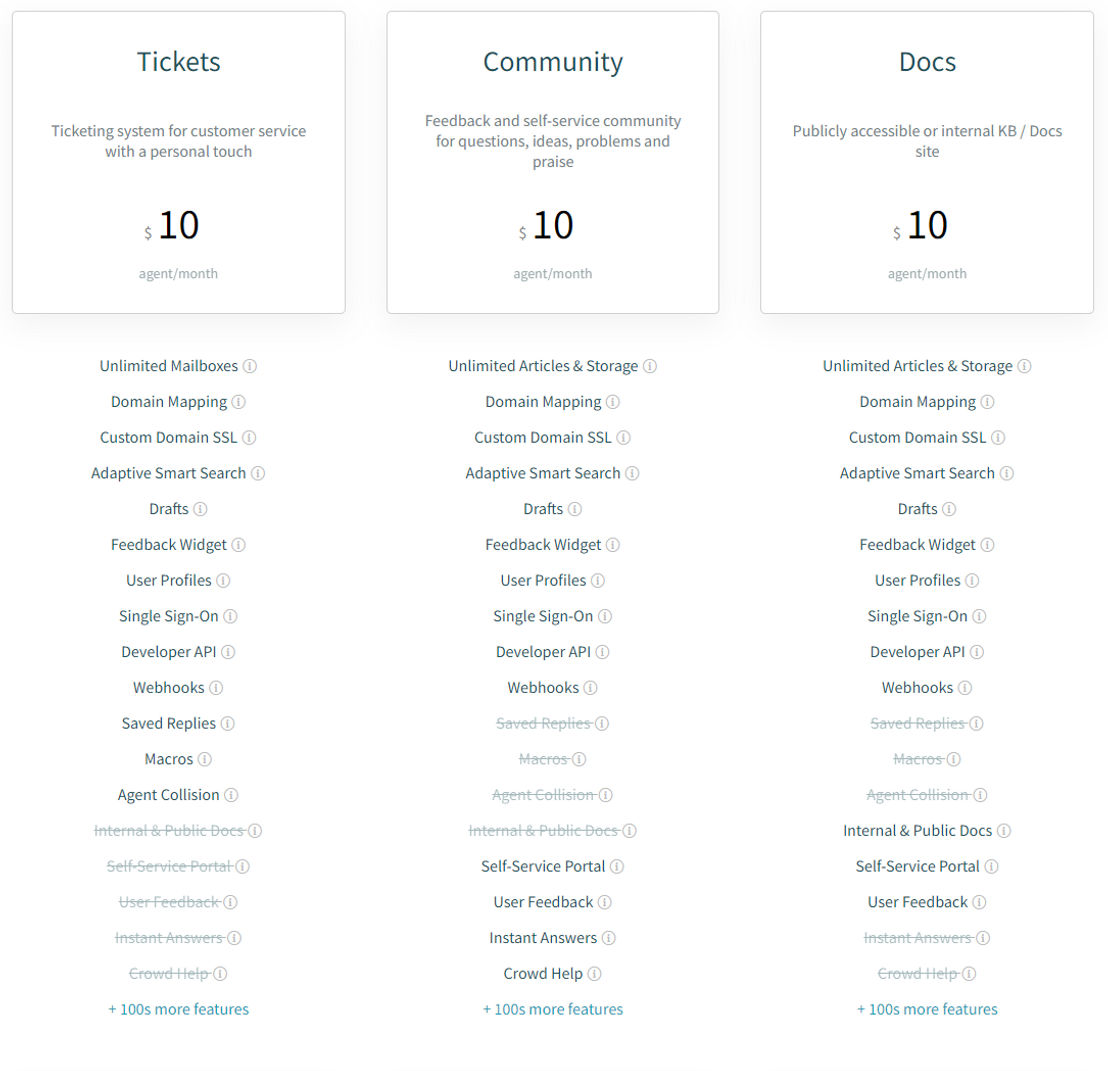Click info icon beside Docs Self-Service Portal
The width and height of the screenshot is (1108, 1071).
pyautogui.click(x=991, y=866)
